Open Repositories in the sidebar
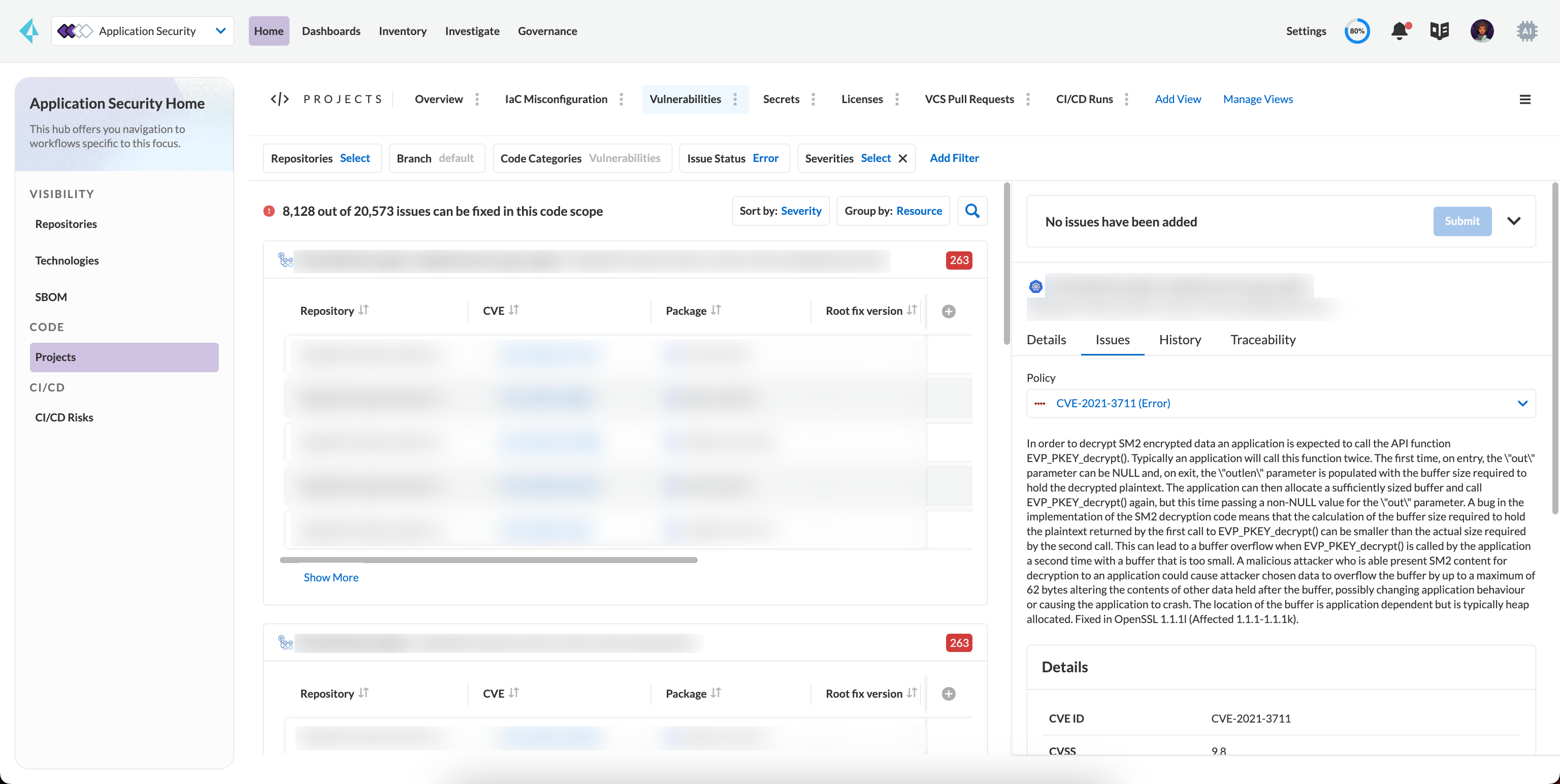Screen dimensions: 1560x784 (x=66, y=224)
